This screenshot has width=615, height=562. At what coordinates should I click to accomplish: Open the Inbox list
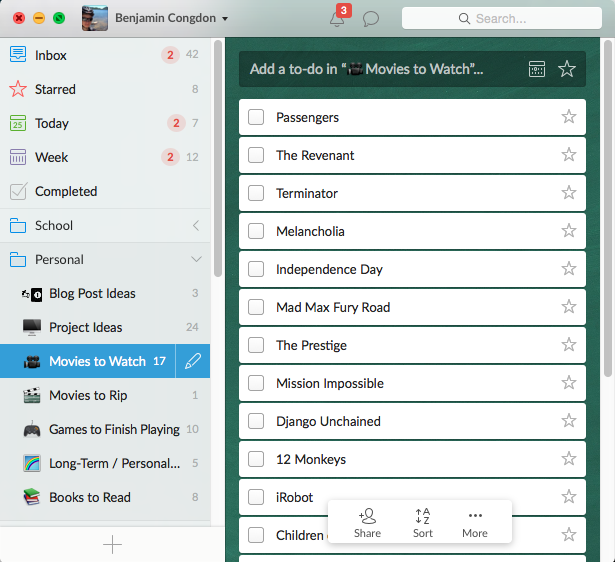click(x=105, y=55)
